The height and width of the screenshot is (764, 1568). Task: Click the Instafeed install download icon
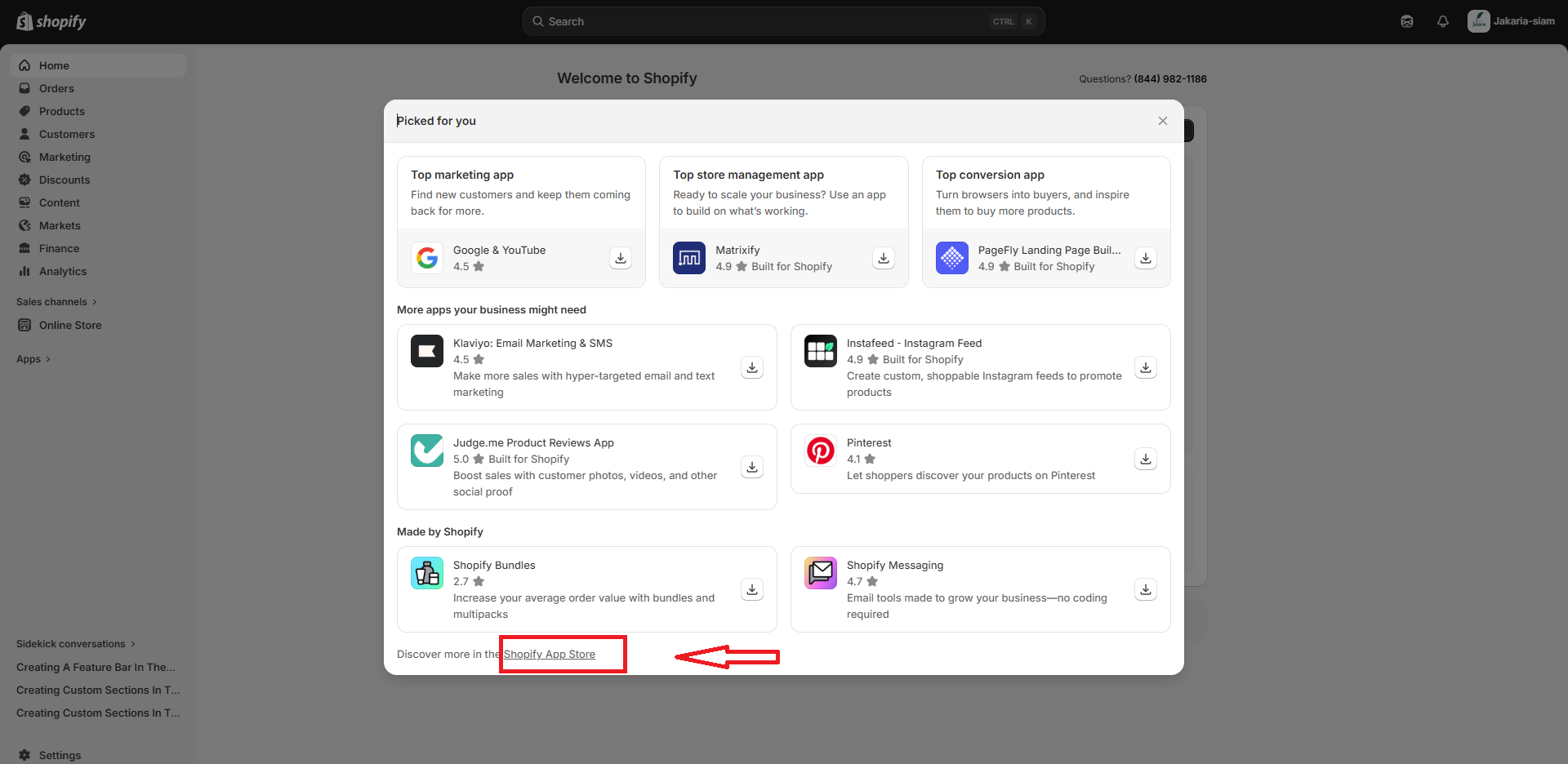1146,367
